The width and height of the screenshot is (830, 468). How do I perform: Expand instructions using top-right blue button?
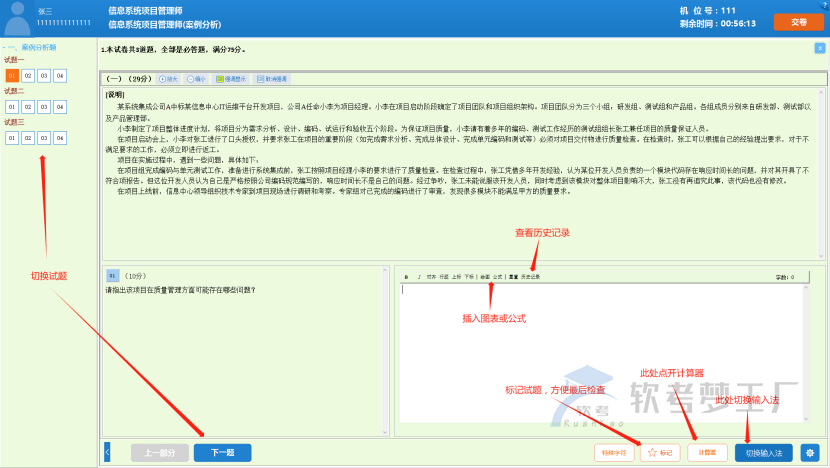tap(819, 48)
